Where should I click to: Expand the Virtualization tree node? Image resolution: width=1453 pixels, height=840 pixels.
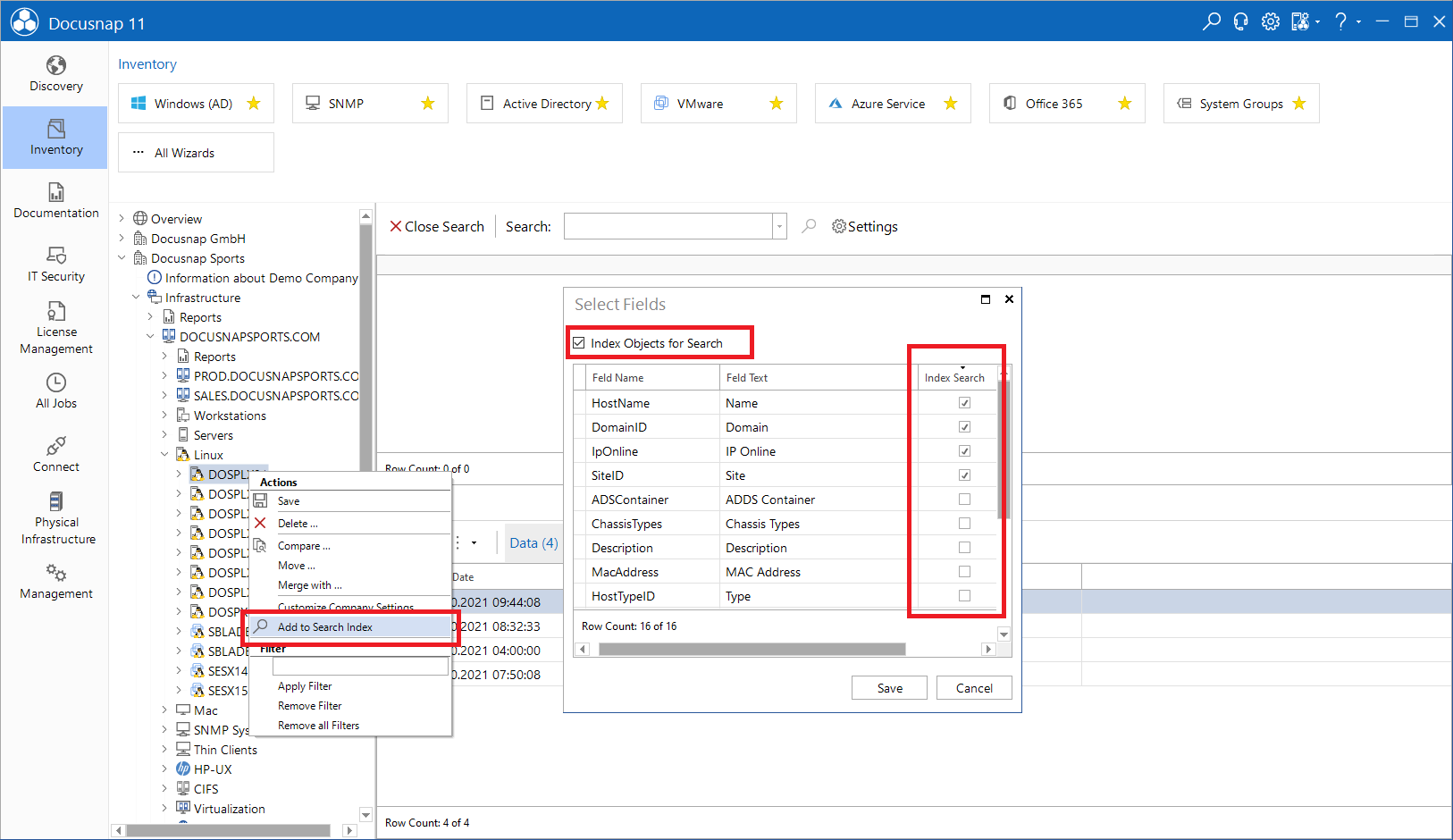(x=164, y=808)
